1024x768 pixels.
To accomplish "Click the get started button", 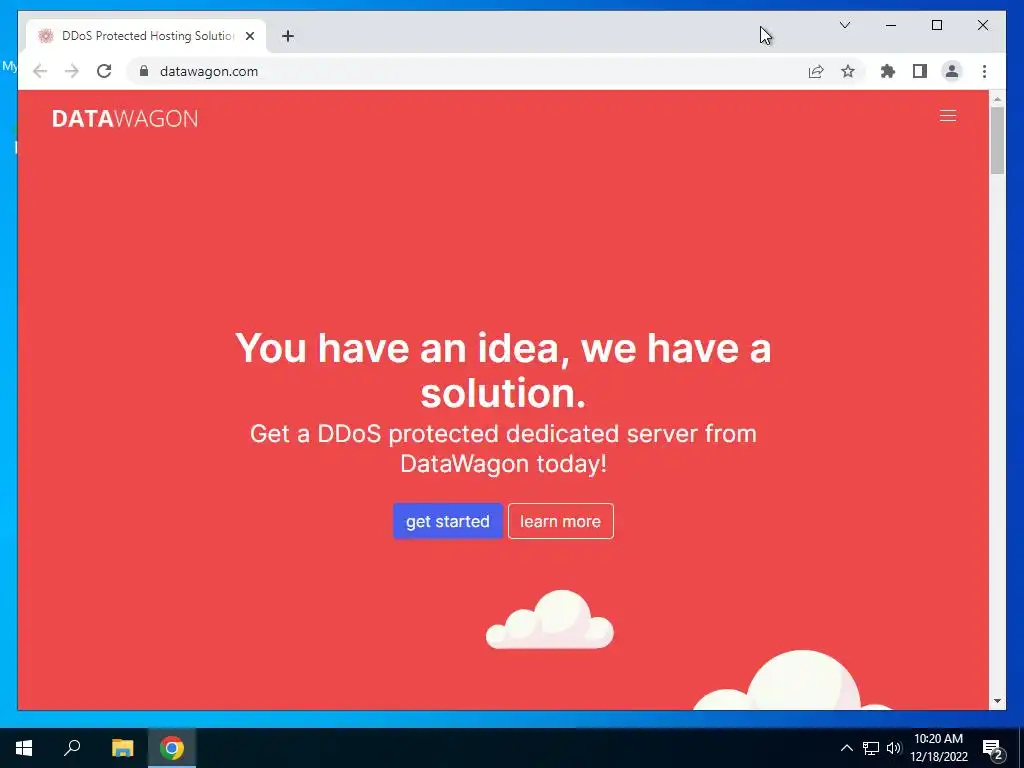I will pos(447,521).
